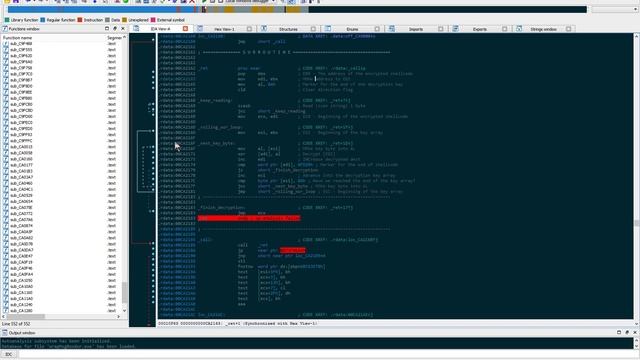640x360 pixels.
Task: Close the Imports tab
Action: tap(440, 29)
